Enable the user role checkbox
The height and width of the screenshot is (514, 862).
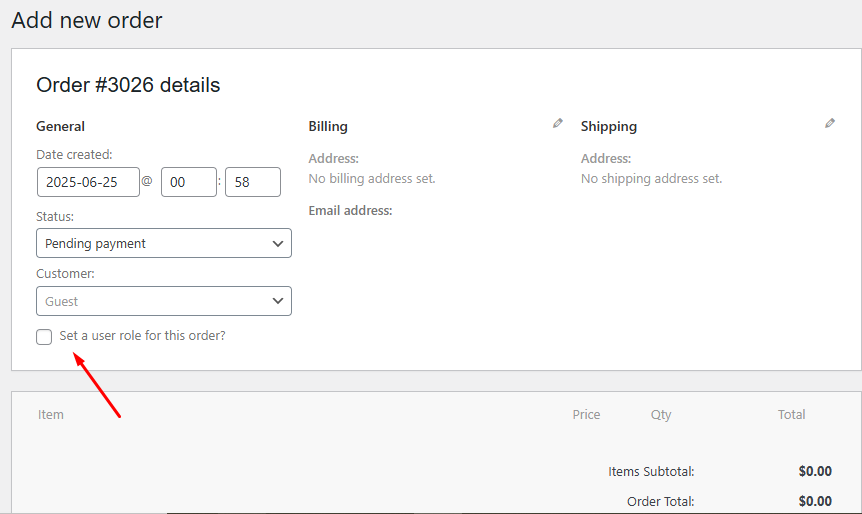coord(44,337)
